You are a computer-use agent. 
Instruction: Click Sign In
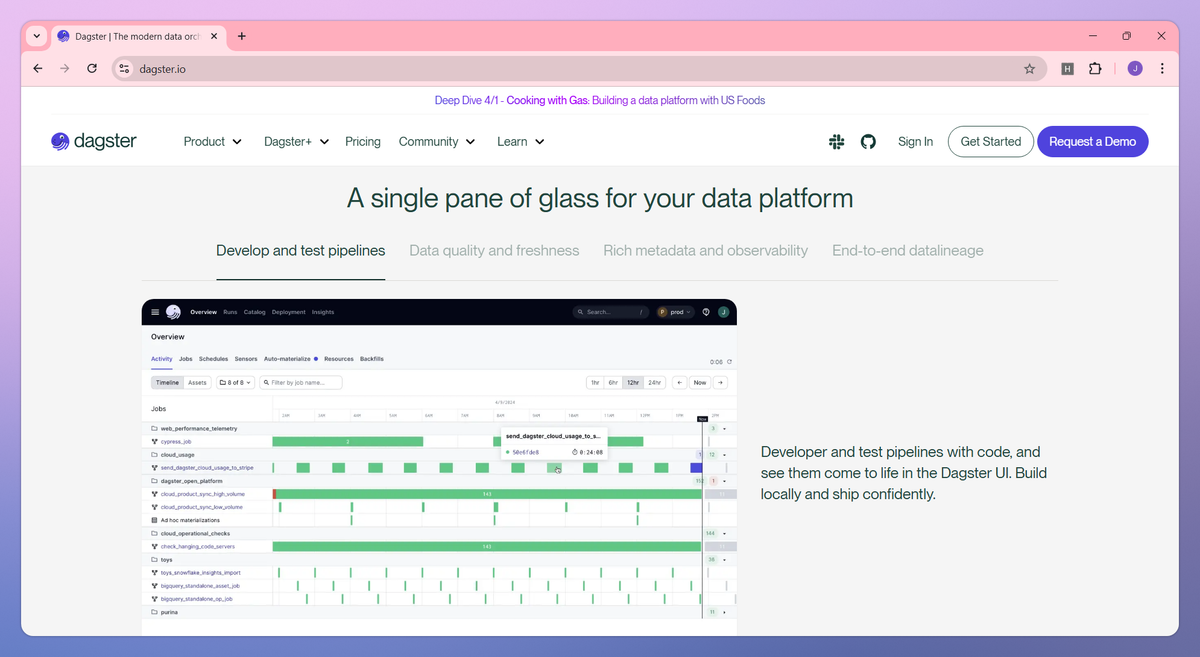click(915, 142)
